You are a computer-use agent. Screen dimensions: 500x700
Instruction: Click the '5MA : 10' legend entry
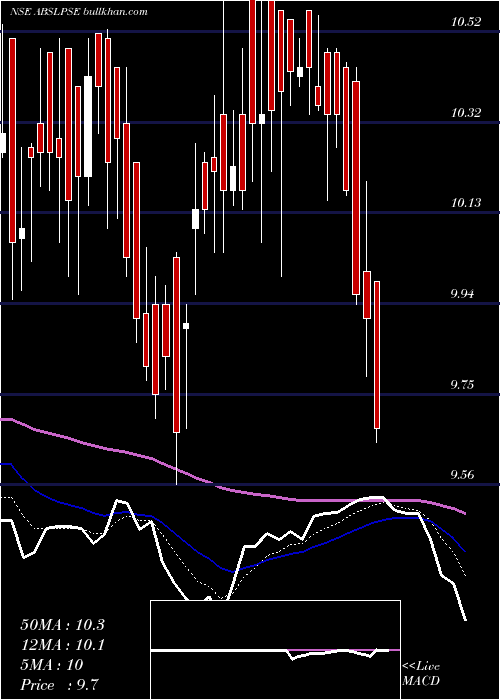click(x=52, y=665)
